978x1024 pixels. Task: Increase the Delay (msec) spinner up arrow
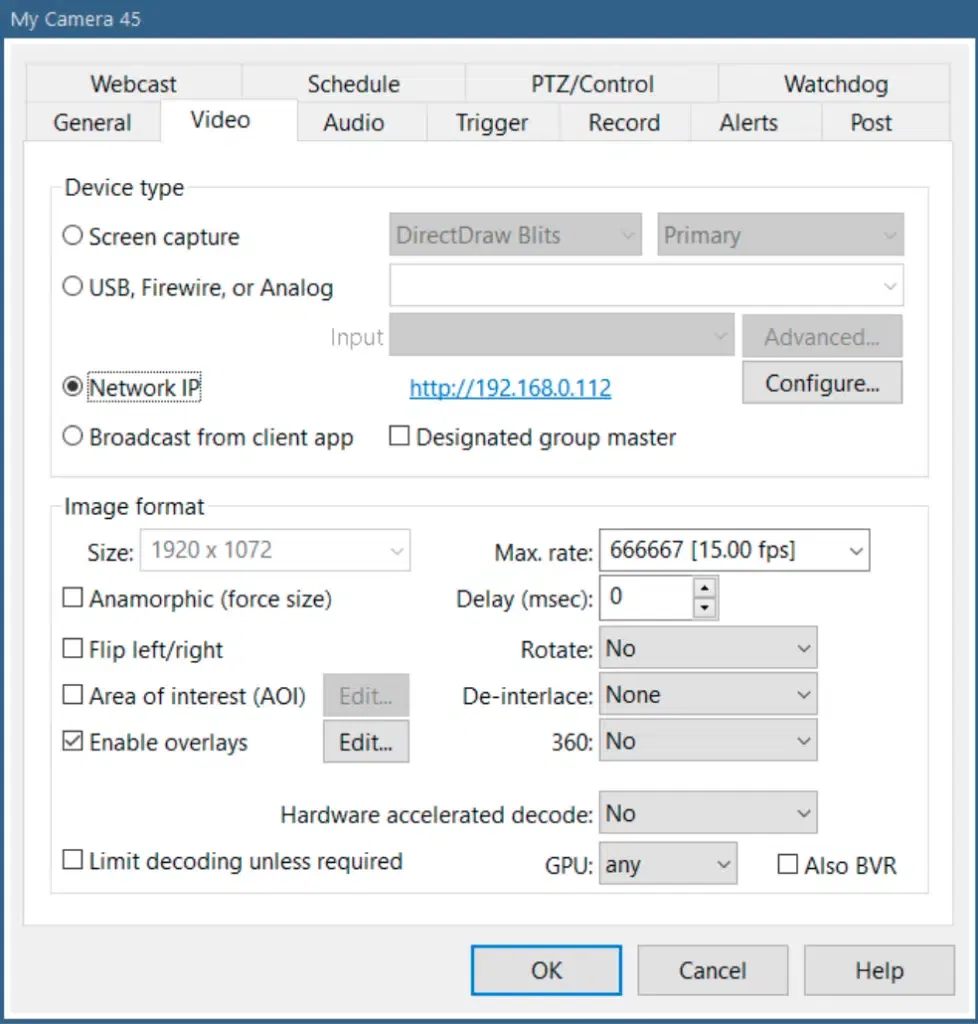pos(705,589)
